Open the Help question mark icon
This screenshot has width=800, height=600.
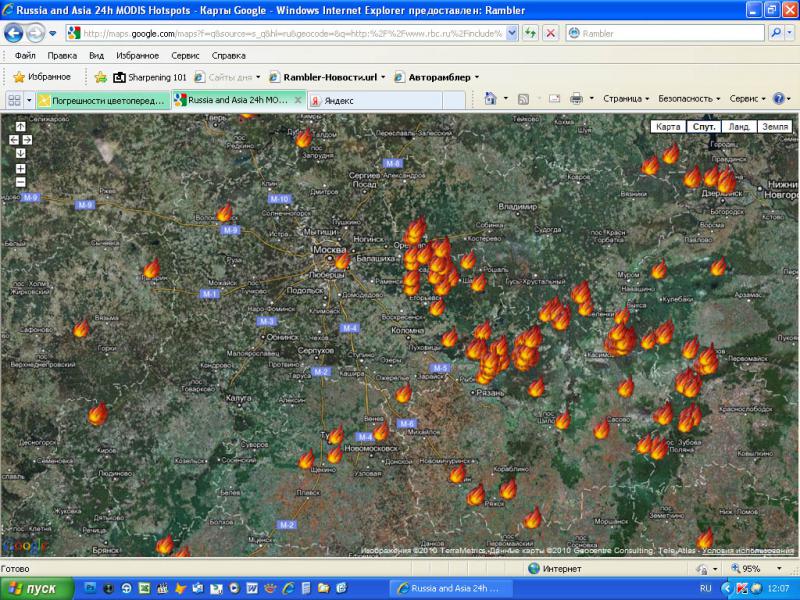779,98
